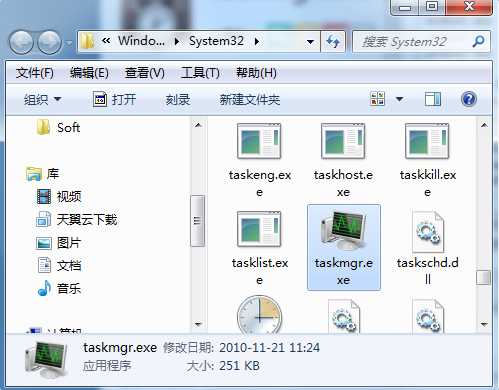Open the 视频 library

click(59, 196)
